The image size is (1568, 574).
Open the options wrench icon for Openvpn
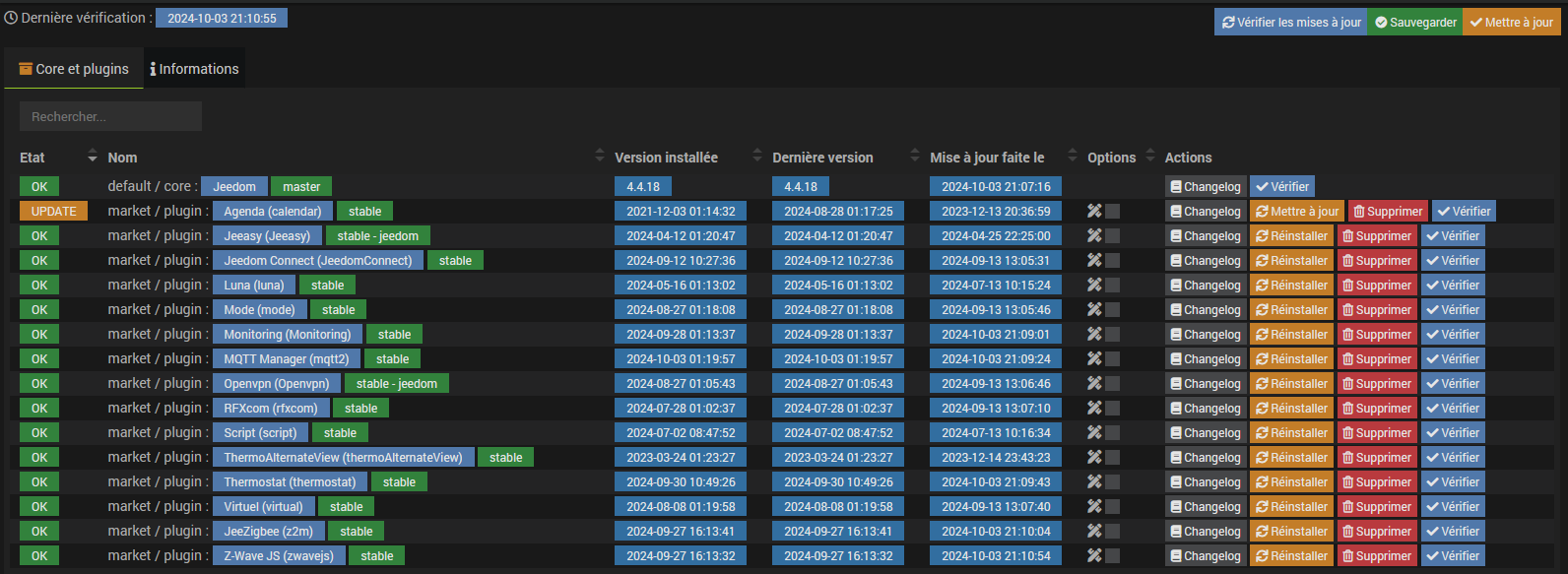click(1094, 383)
